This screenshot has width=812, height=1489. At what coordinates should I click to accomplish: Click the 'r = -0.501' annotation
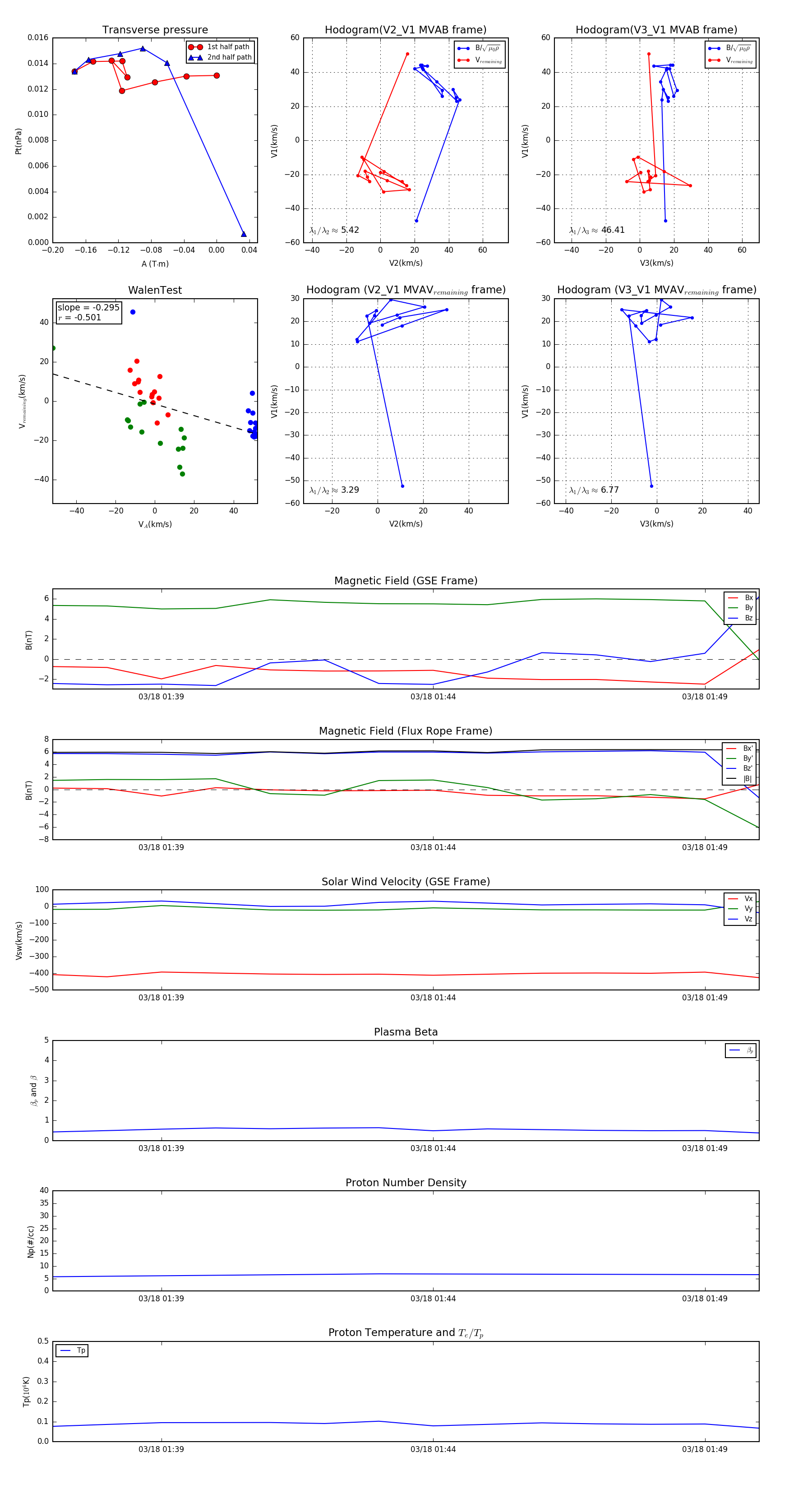coord(80,317)
